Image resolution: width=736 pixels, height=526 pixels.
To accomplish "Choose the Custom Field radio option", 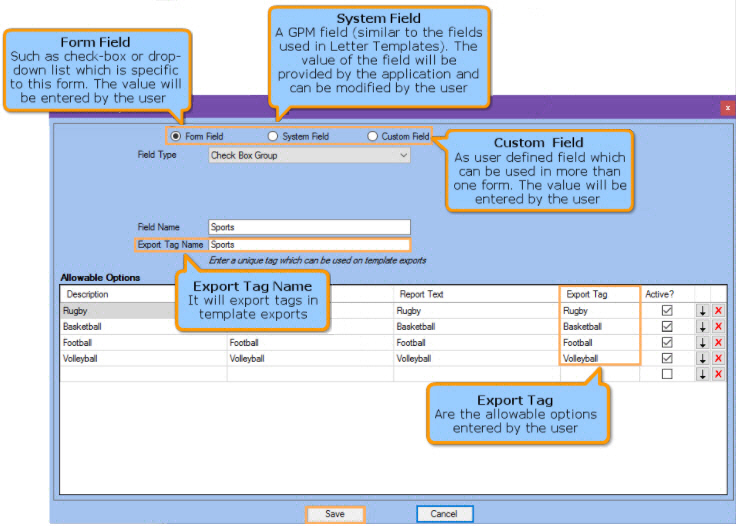I will click(x=373, y=136).
